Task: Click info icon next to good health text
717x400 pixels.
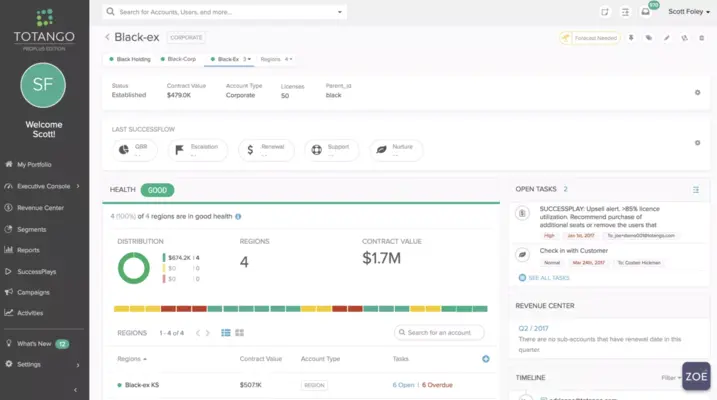Action: (x=238, y=217)
